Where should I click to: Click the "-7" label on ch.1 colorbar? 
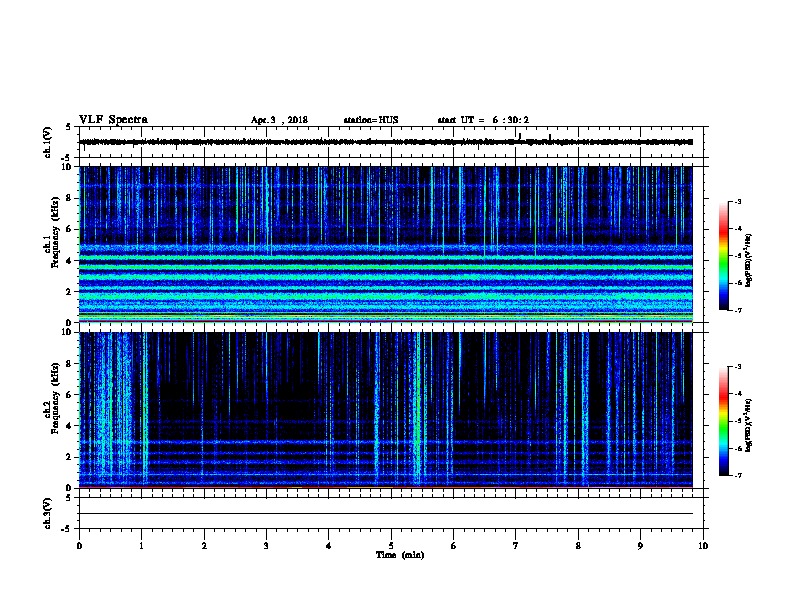coord(738,310)
